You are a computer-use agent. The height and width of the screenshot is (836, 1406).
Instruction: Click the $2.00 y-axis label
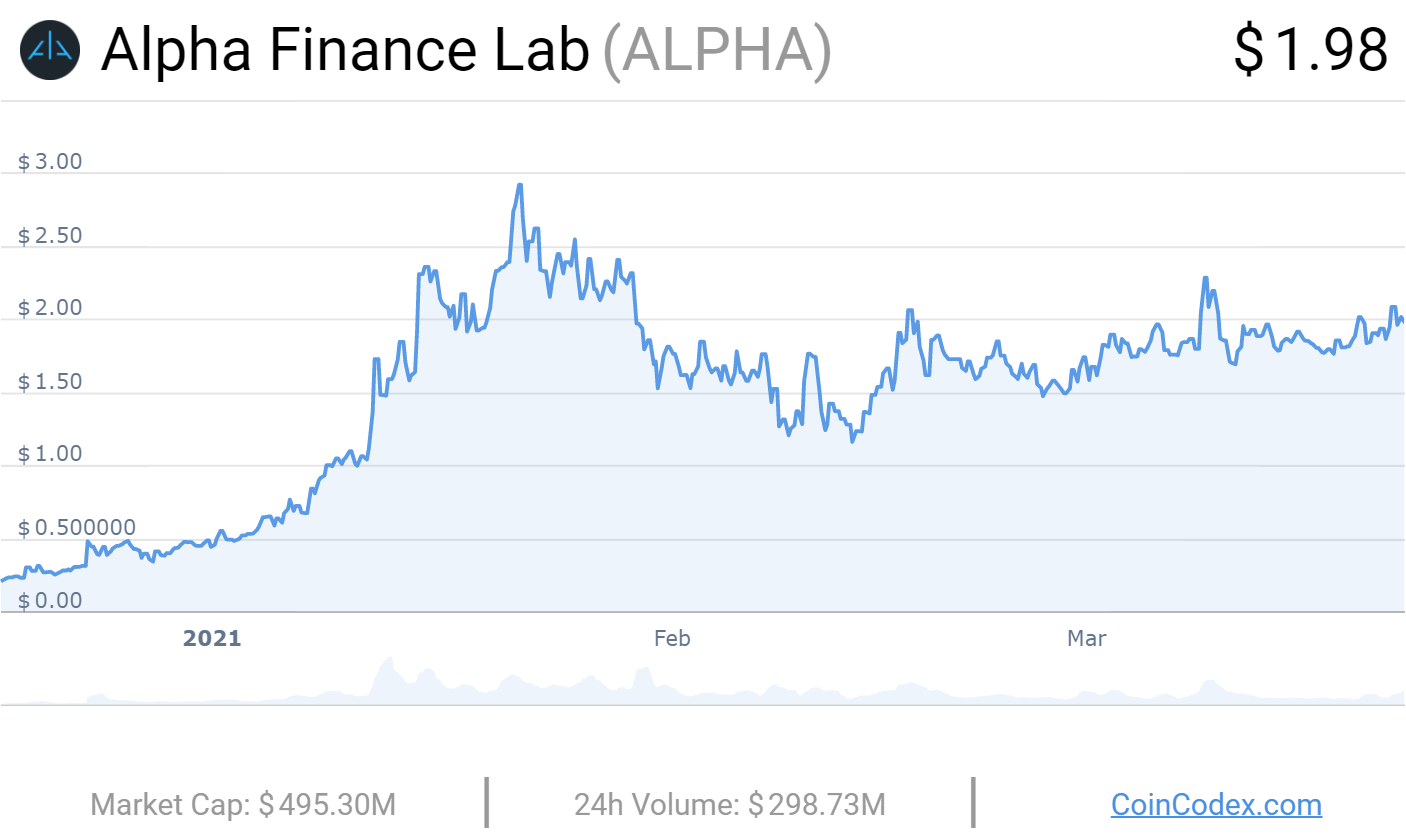coord(50,308)
